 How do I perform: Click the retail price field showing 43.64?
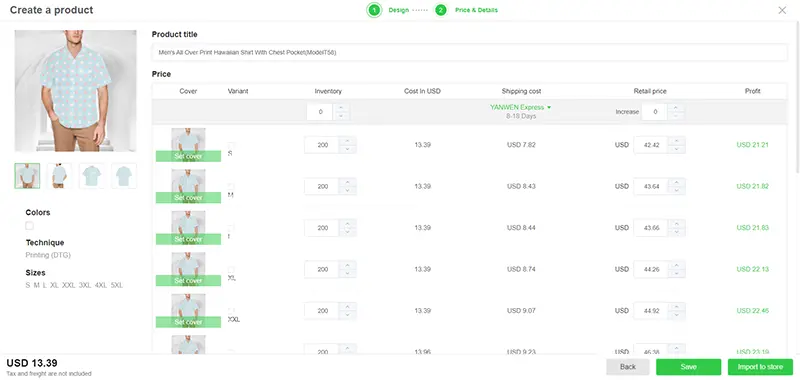click(651, 186)
